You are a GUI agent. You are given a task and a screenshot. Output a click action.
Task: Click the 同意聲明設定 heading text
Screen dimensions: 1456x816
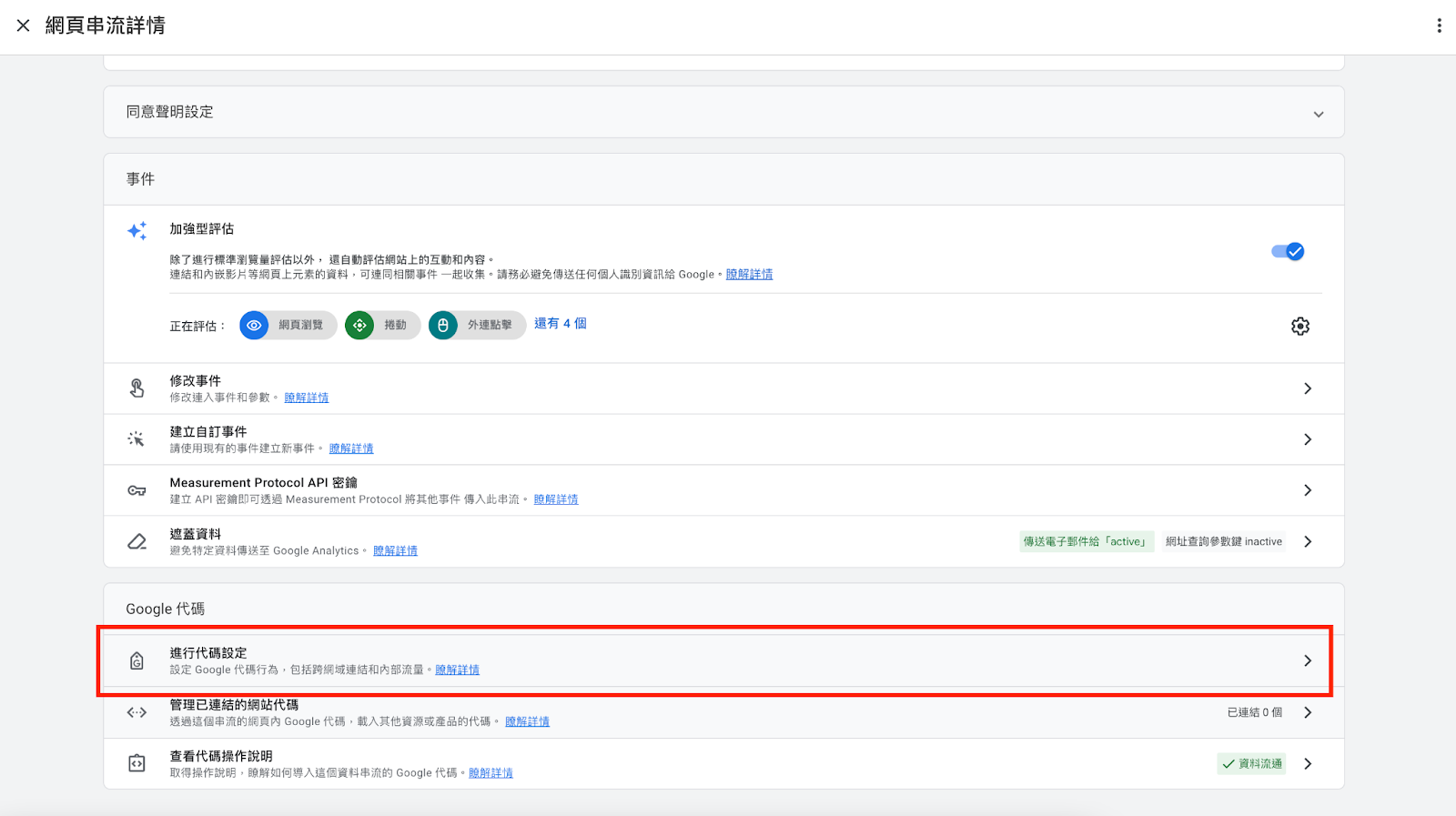click(169, 111)
